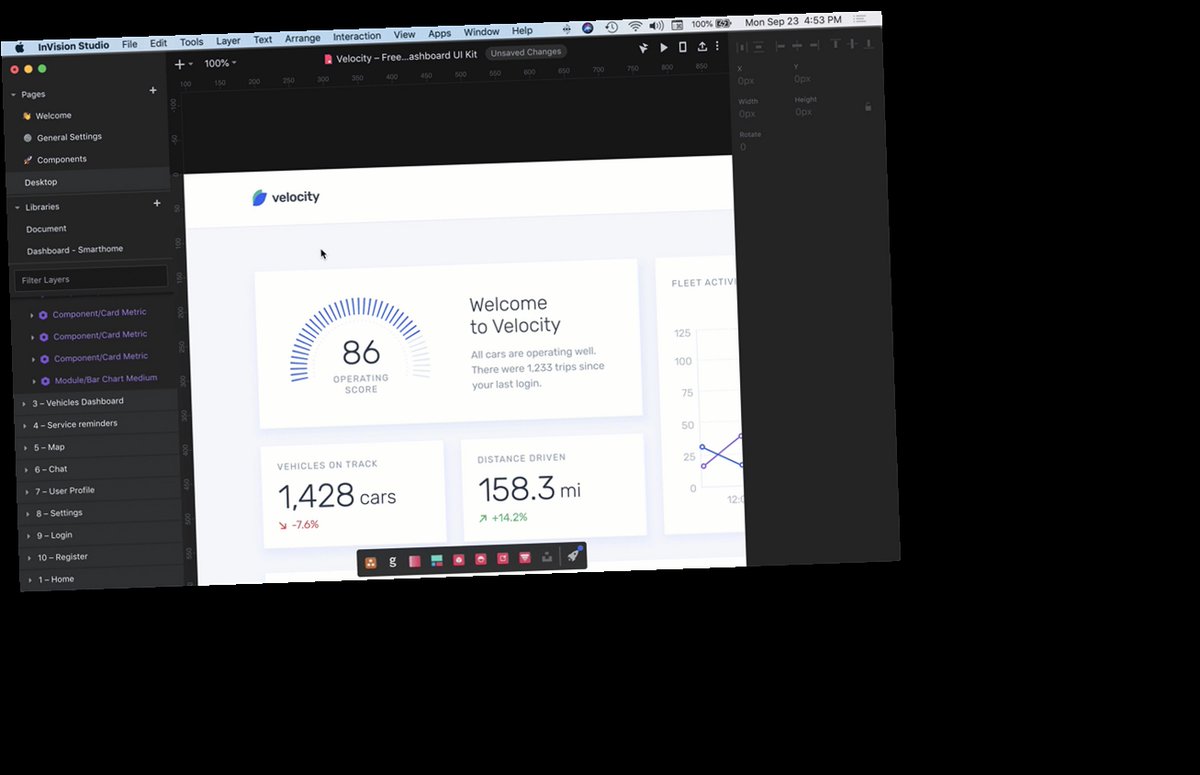Click the orange app icon in bottom toolbar
This screenshot has height=775, width=1200.
click(x=370, y=562)
